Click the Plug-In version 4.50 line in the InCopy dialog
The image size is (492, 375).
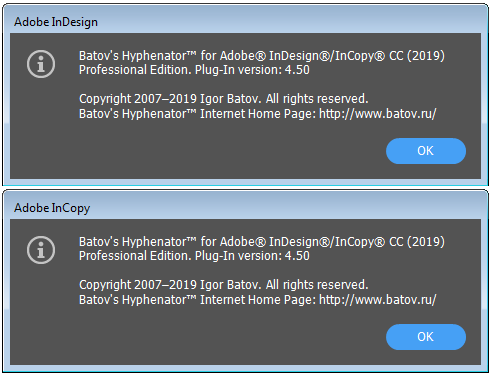click(194, 256)
